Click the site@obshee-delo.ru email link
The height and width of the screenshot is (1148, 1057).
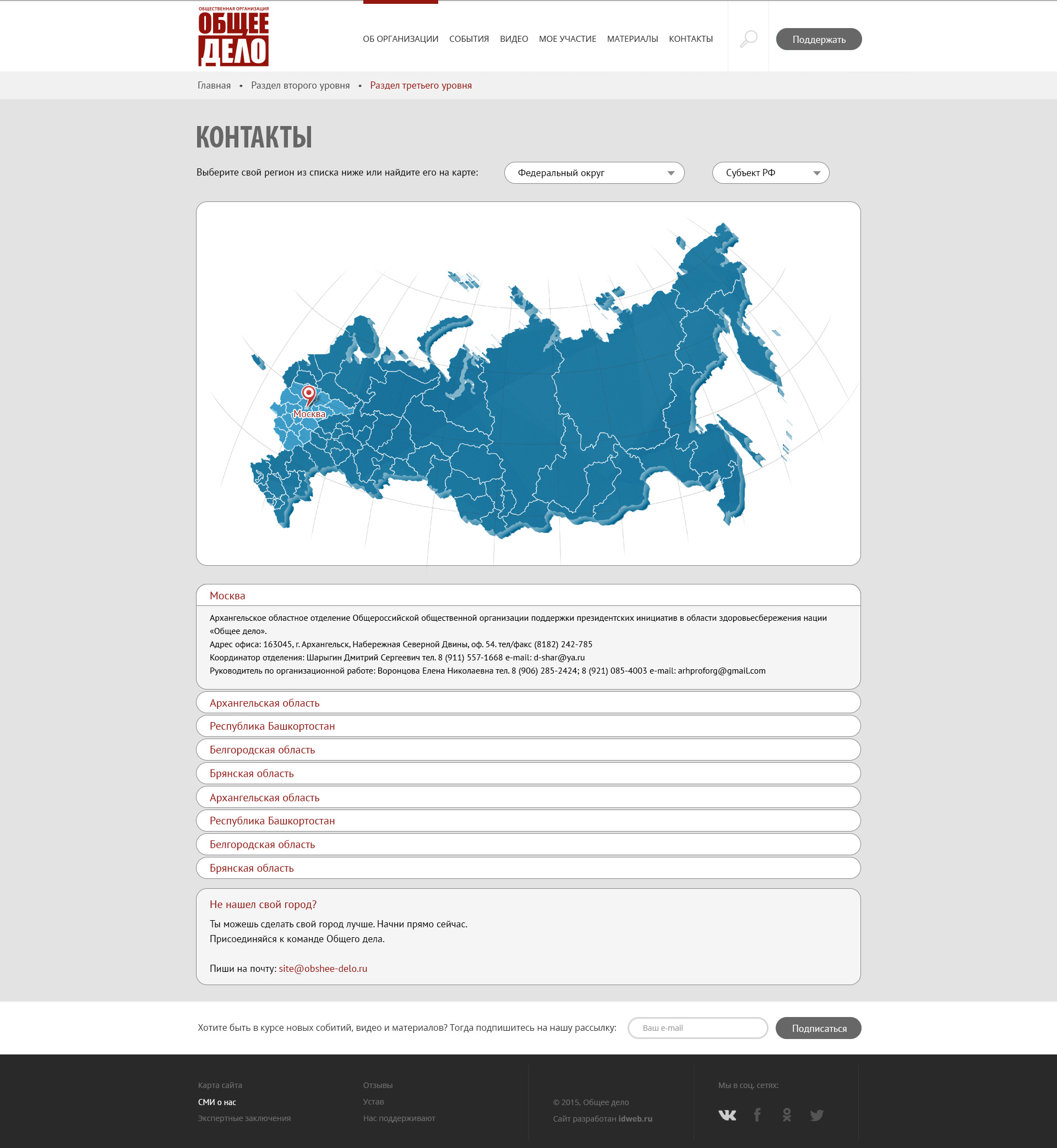tap(323, 969)
